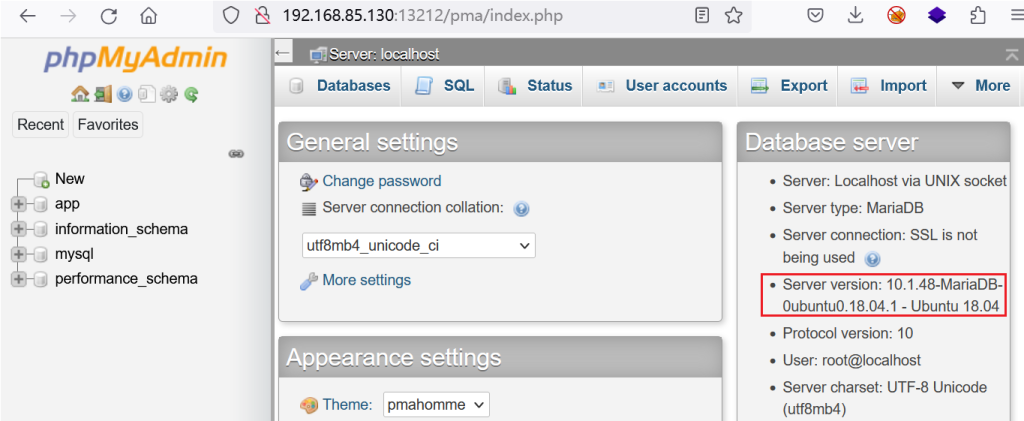Expand the app database tree node
1024x421 pixels.
18,204
